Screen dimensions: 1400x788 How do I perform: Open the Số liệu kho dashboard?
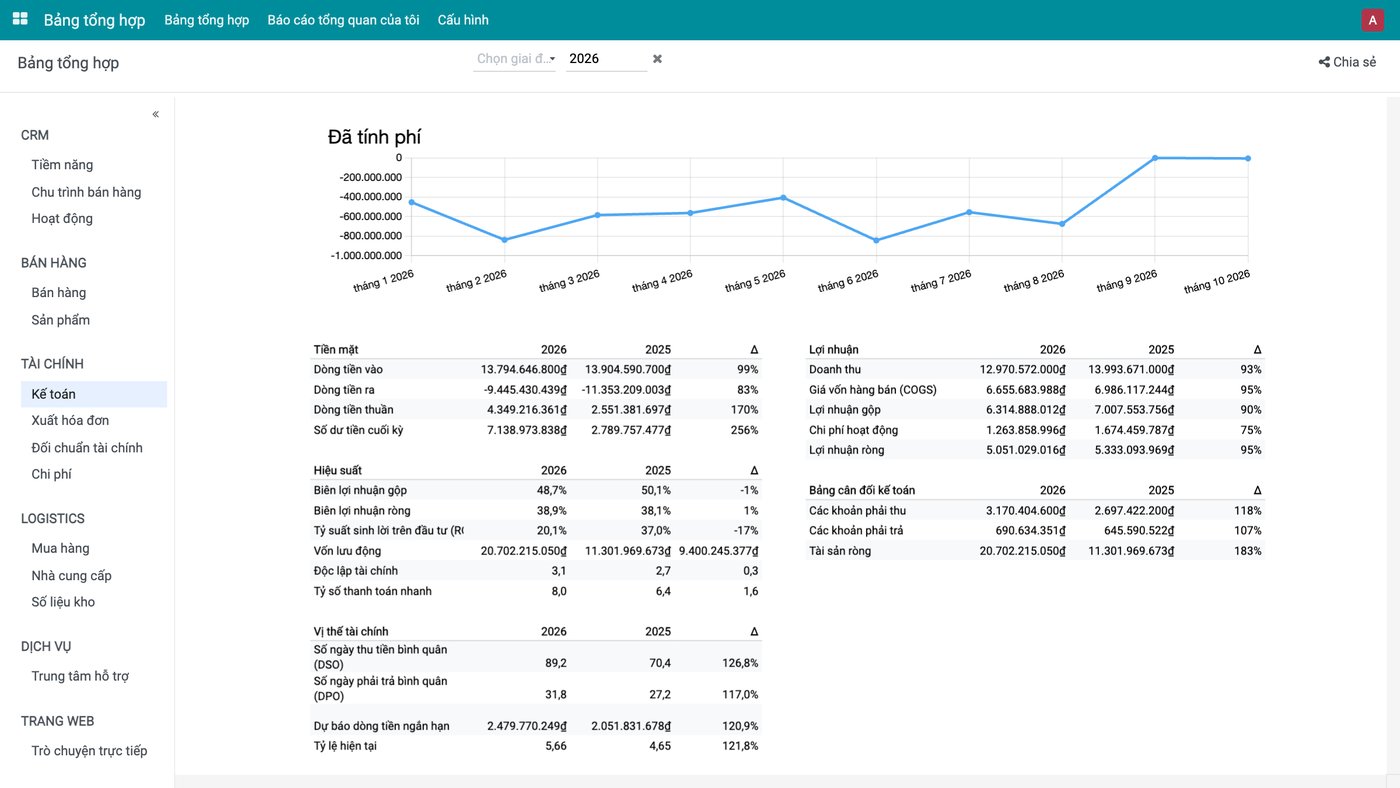coord(63,602)
